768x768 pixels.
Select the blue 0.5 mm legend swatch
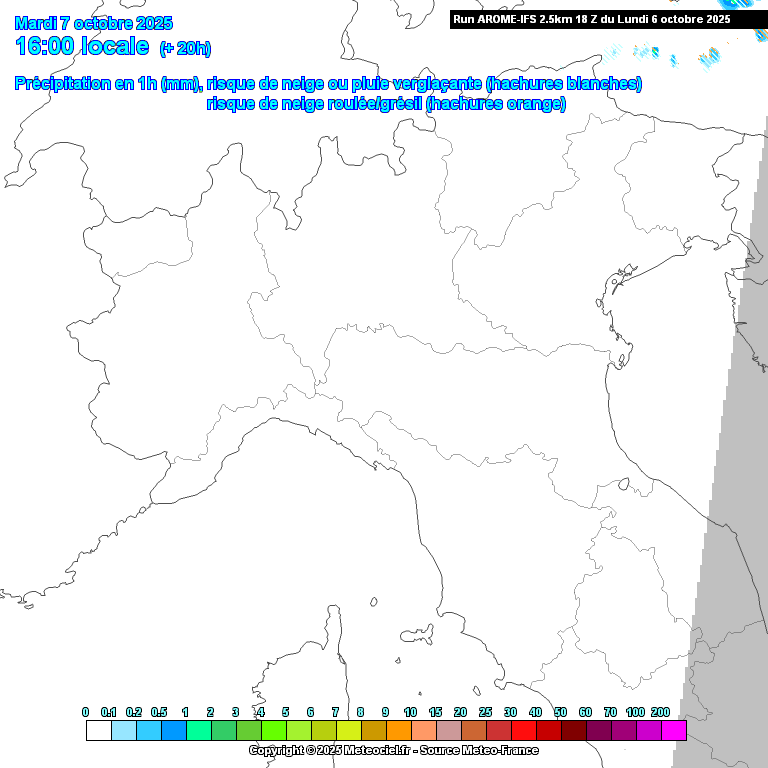coord(173,731)
